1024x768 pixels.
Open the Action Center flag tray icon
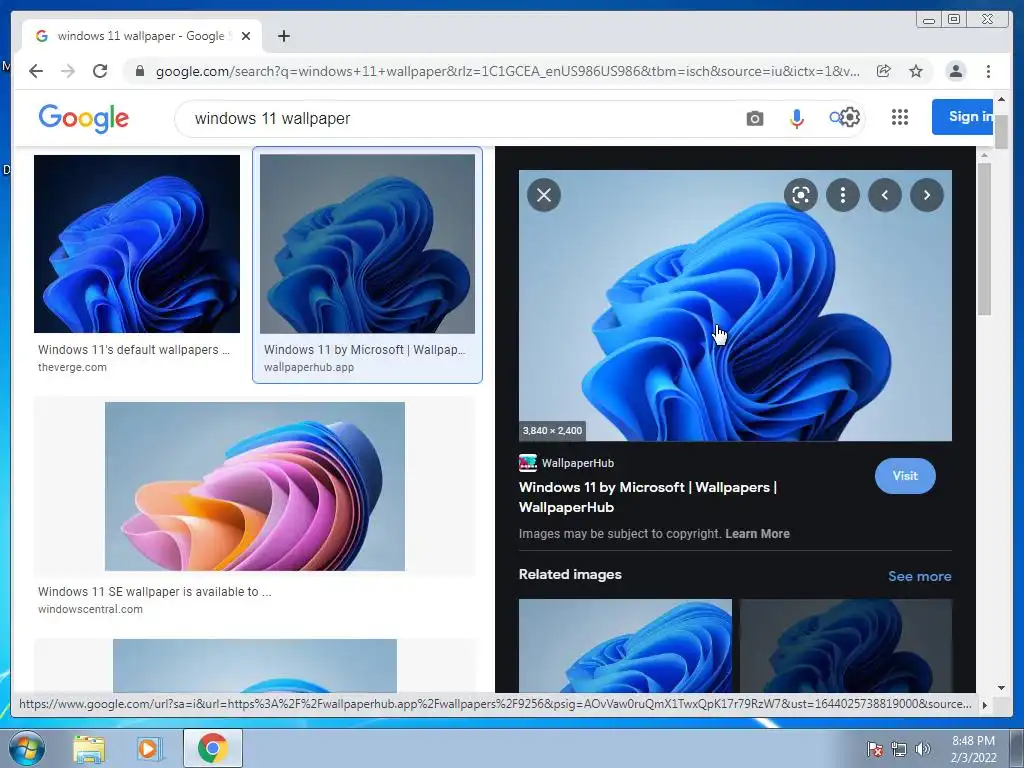[x=874, y=749]
